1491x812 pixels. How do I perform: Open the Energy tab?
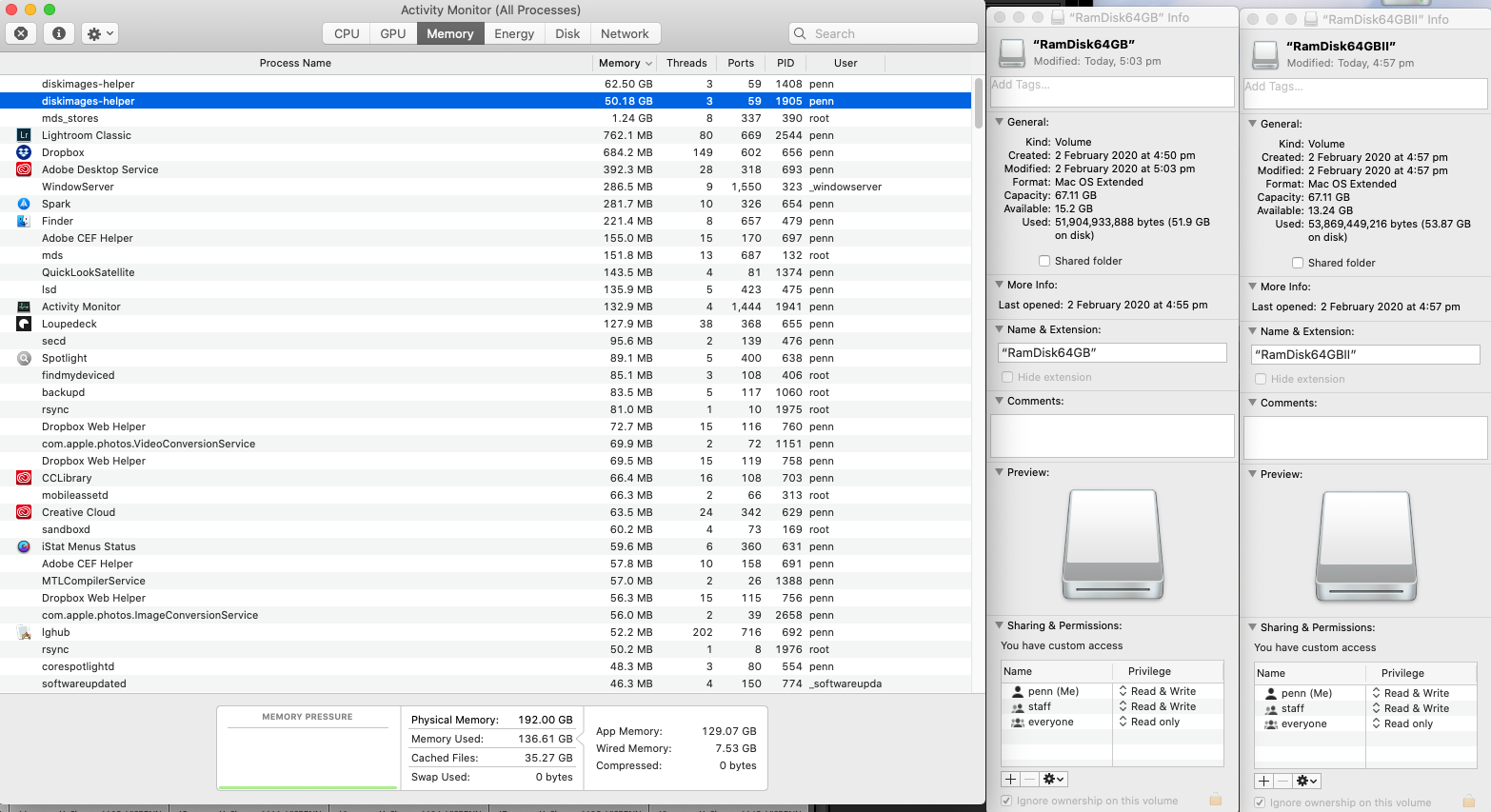(514, 33)
